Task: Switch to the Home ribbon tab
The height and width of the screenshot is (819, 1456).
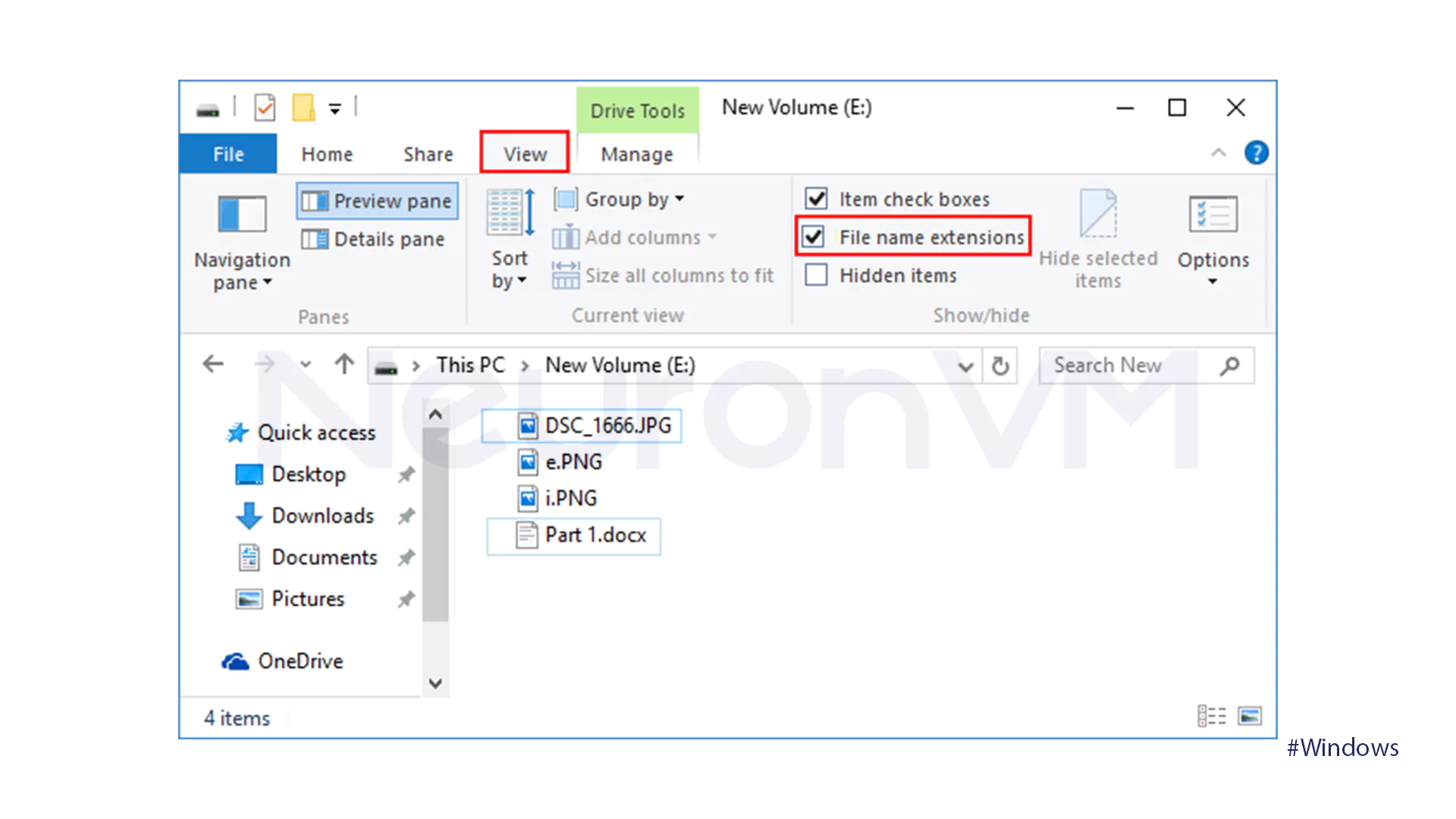Action: [x=326, y=153]
